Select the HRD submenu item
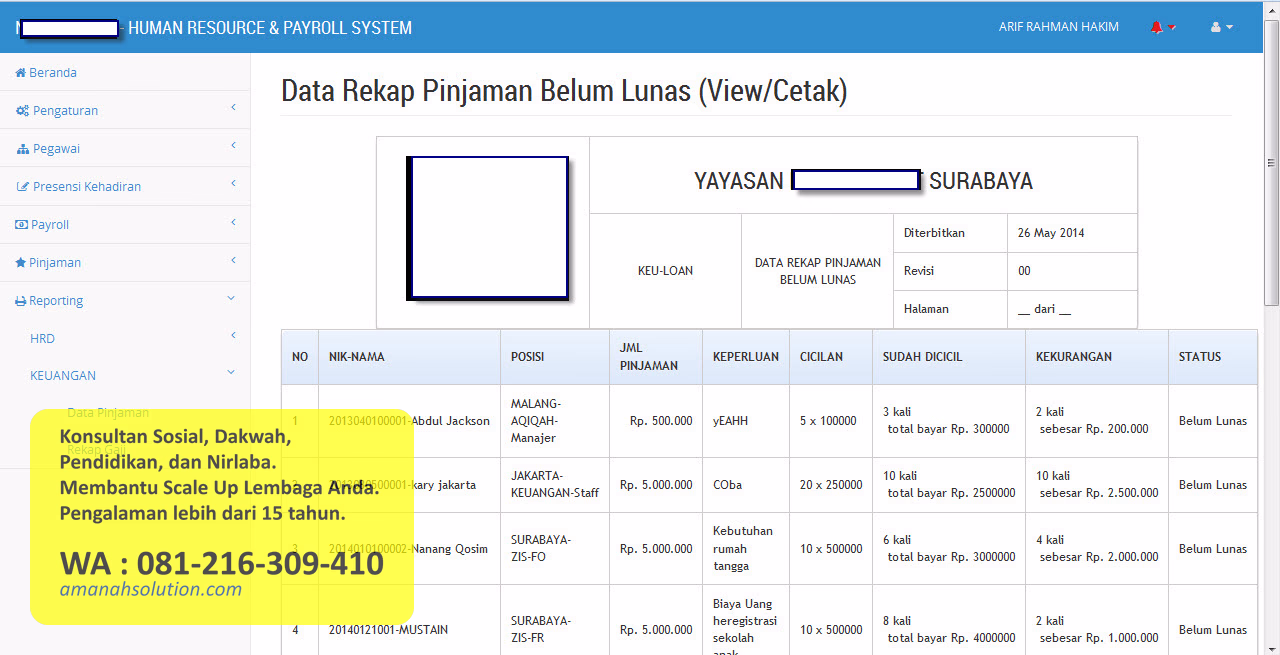The width and height of the screenshot is (1280, 655). click(42, 339)
